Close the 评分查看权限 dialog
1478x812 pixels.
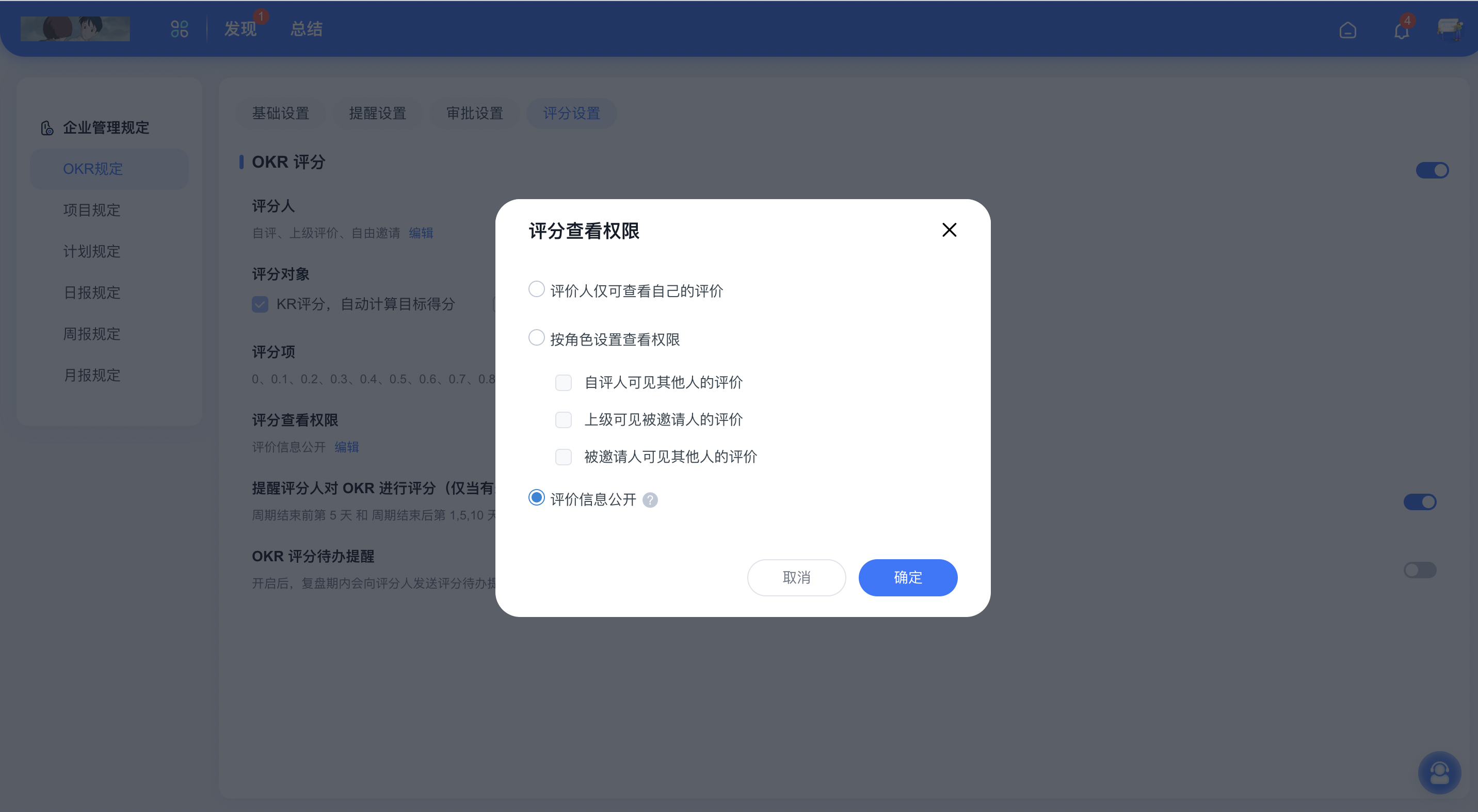pyautogui.click(x=949, y=230)
